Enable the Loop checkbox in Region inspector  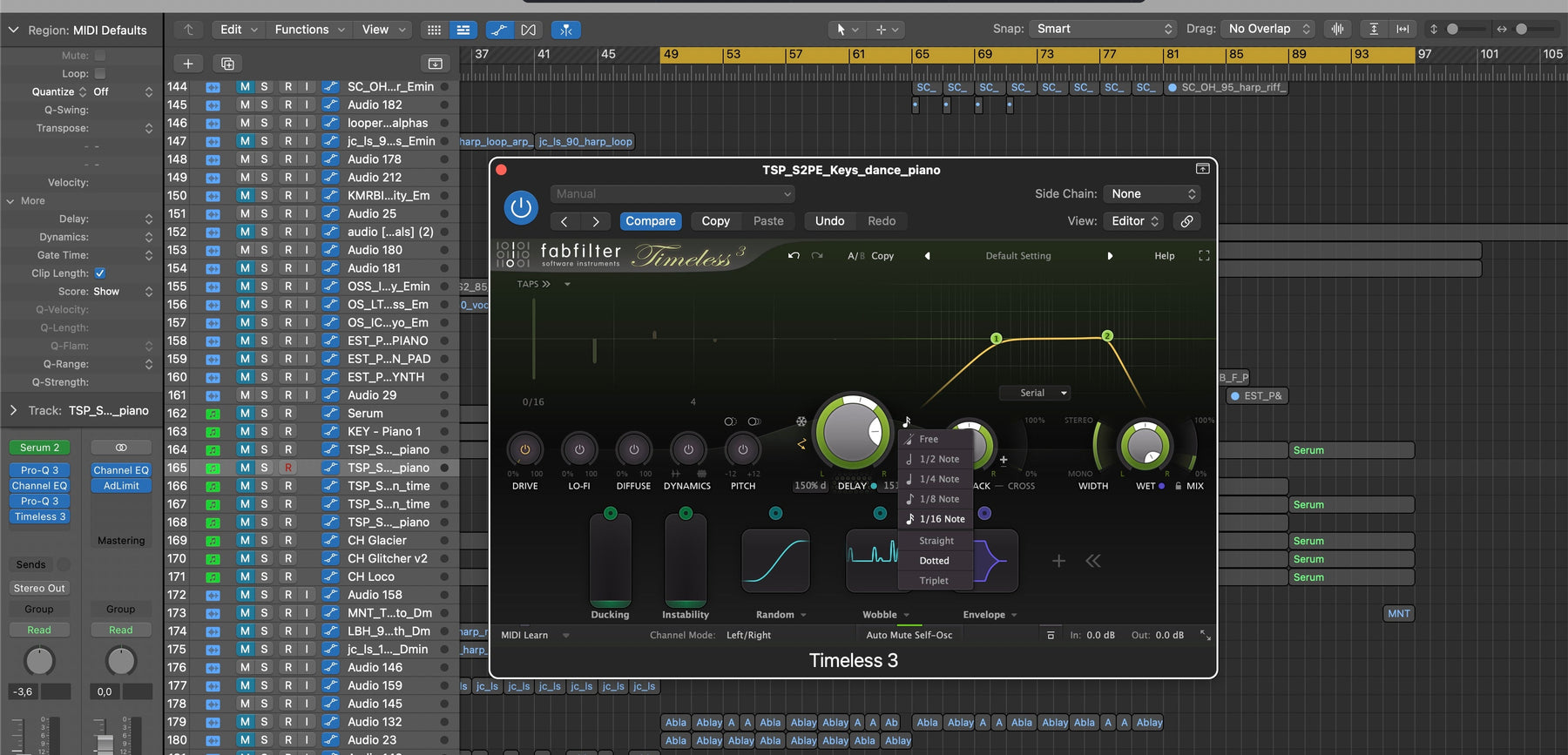pos(100,74)
